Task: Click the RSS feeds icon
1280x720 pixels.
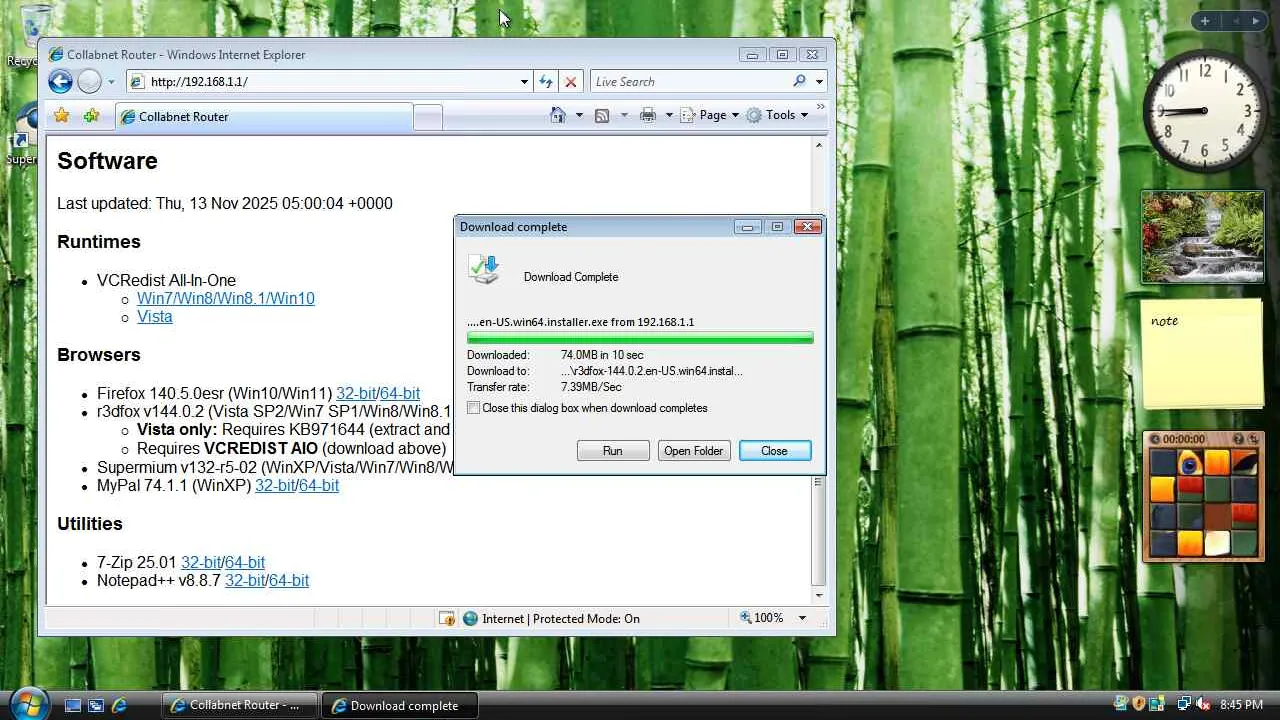Action: tap(602, 115)
